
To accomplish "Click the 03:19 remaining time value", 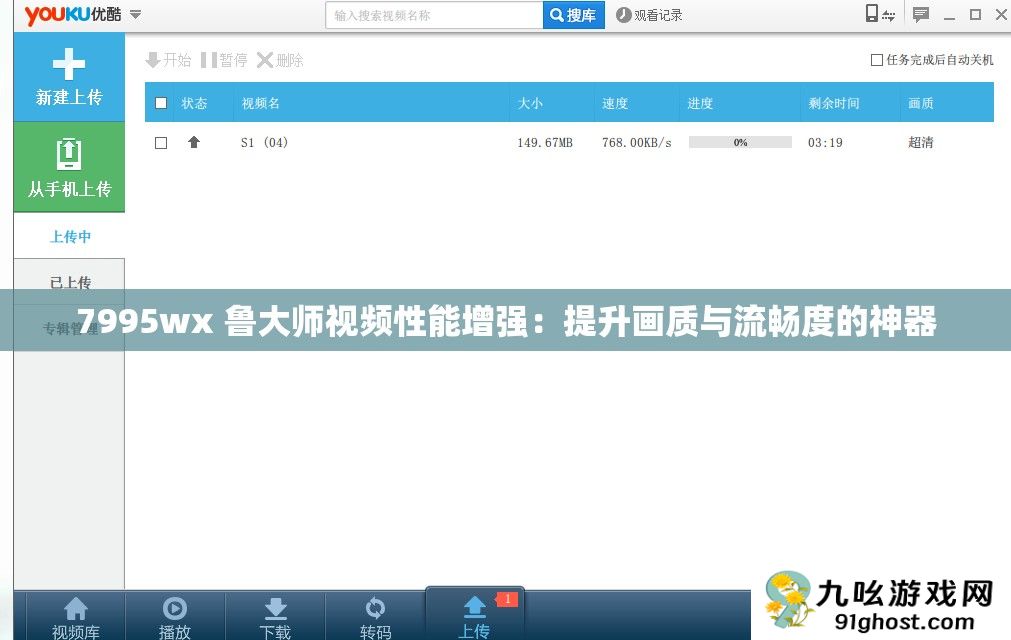I will point(825,142).
